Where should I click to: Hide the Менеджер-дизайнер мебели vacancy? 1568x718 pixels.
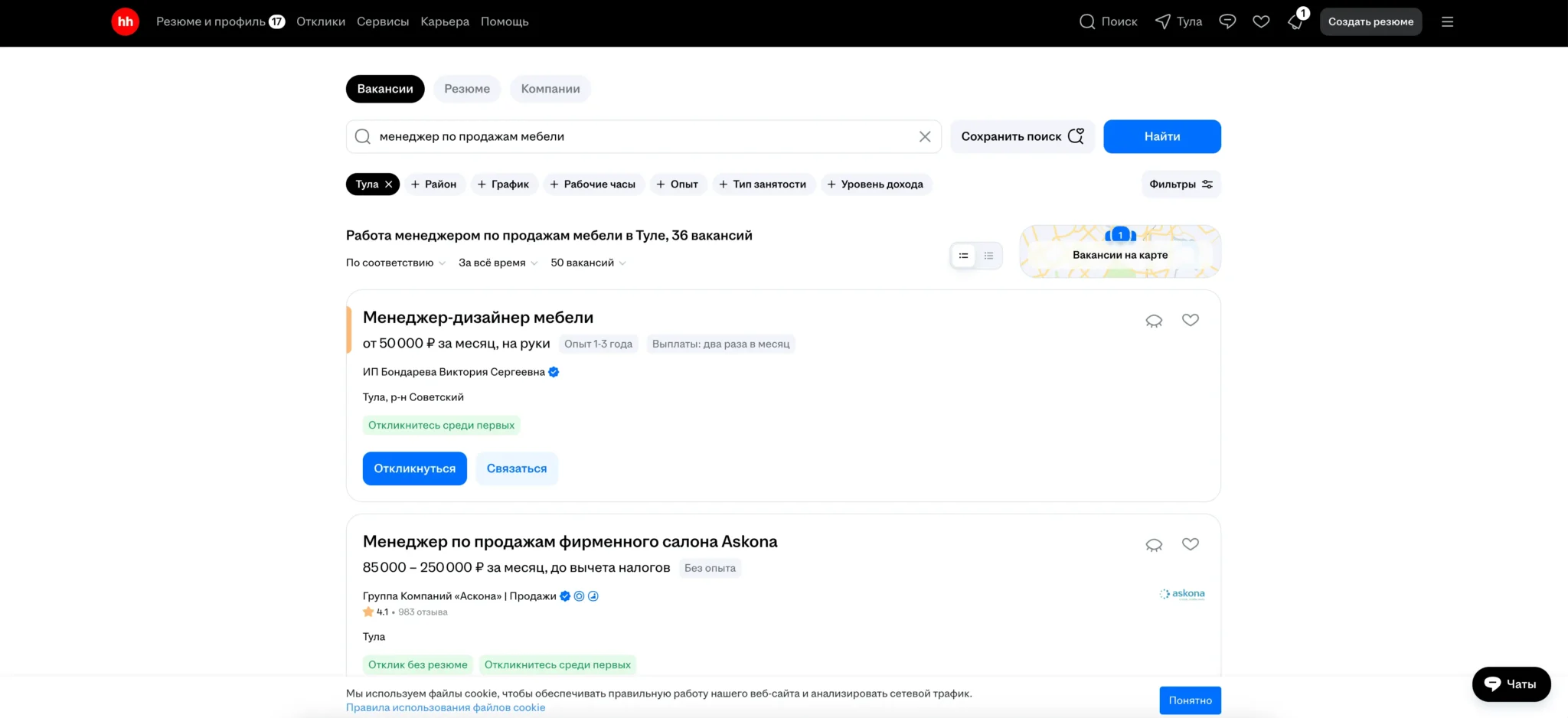tap(1154, 321)
